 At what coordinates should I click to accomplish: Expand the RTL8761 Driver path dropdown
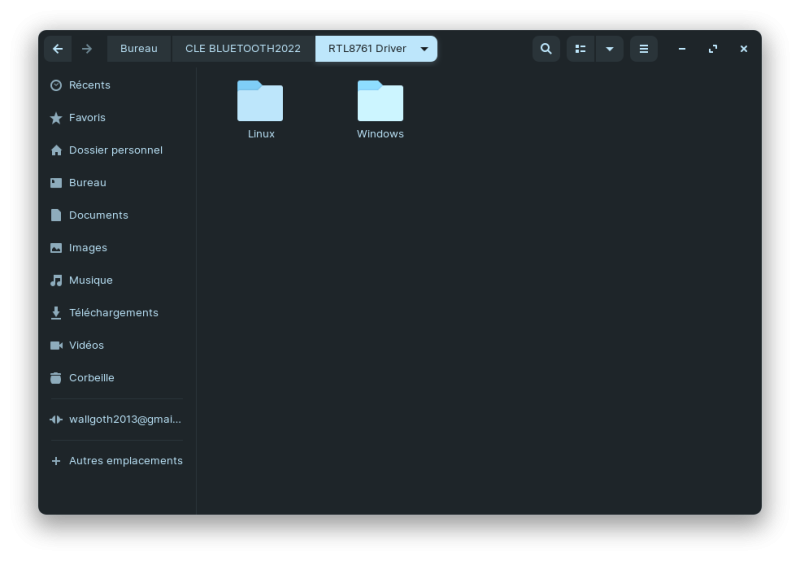click(424, 49)
